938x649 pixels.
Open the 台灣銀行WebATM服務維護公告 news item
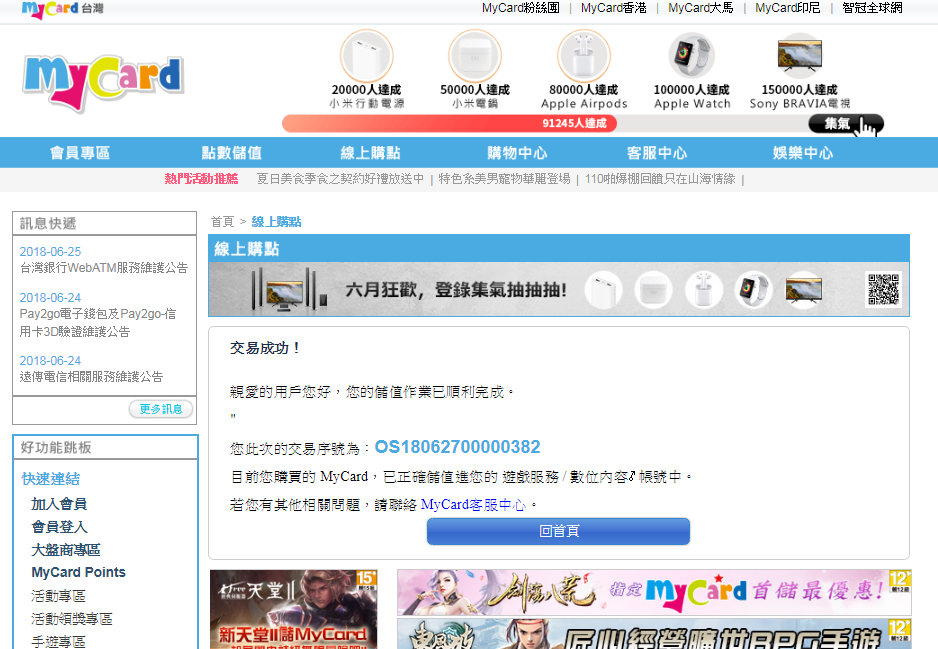(x=104, y=268)
